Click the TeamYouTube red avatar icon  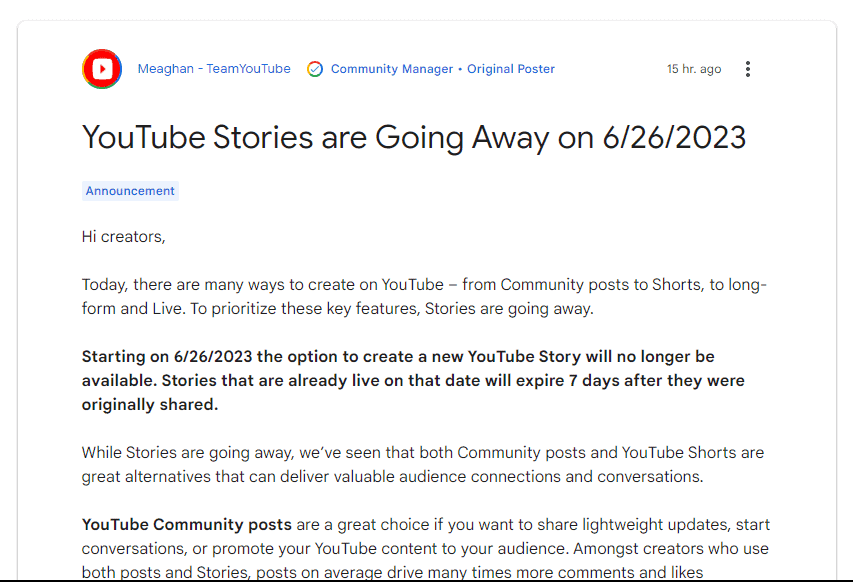[x=102, y=69]
